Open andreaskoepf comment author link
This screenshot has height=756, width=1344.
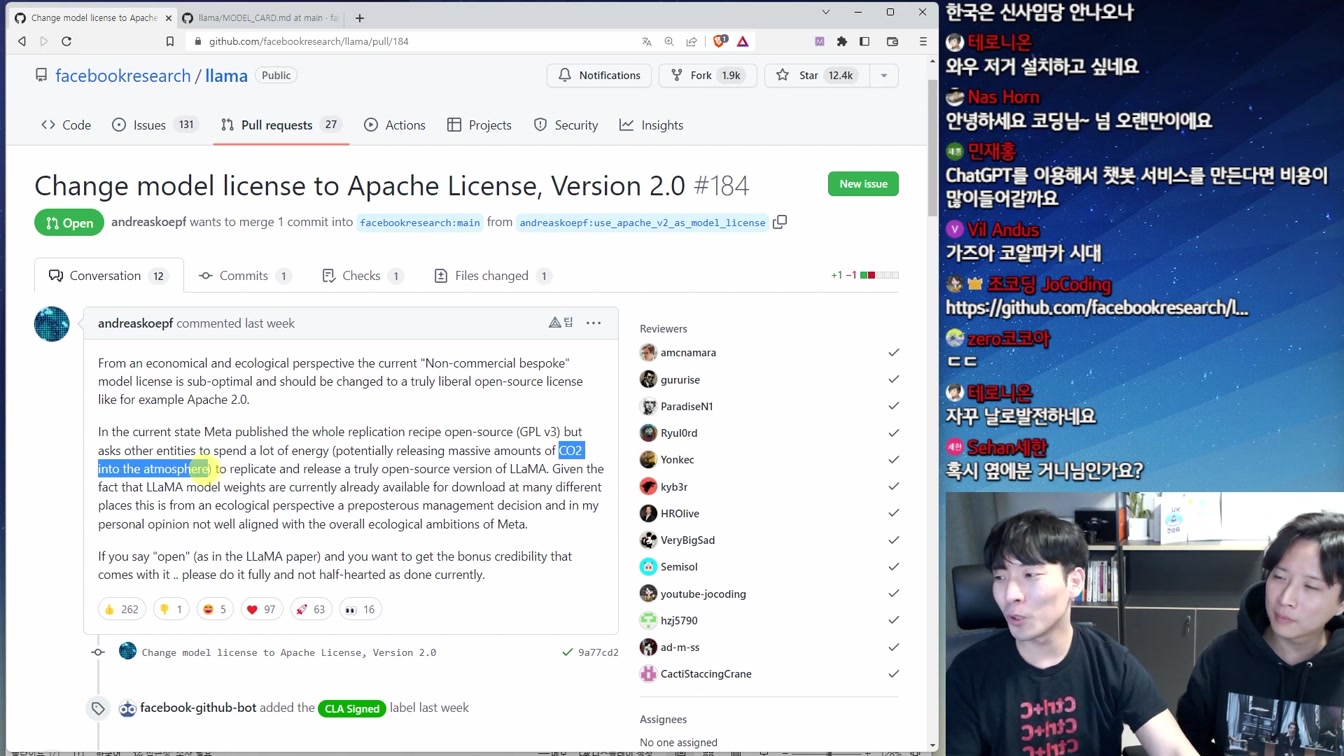[135, 323]
